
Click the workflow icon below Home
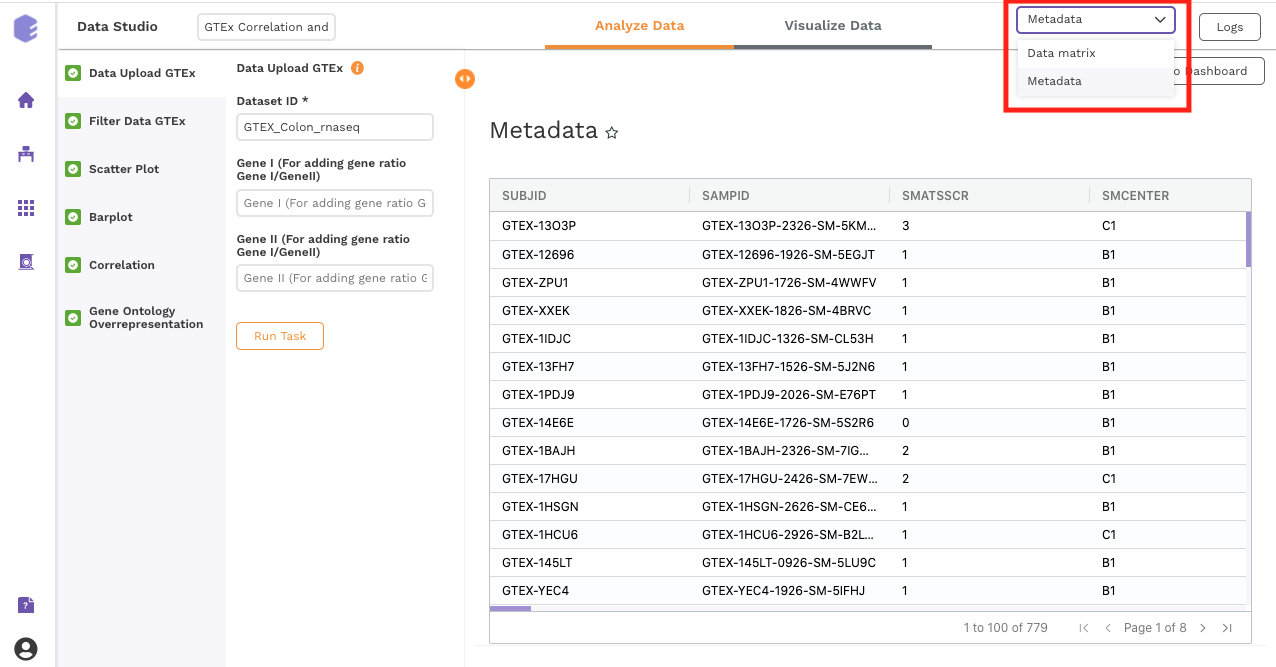25,154
